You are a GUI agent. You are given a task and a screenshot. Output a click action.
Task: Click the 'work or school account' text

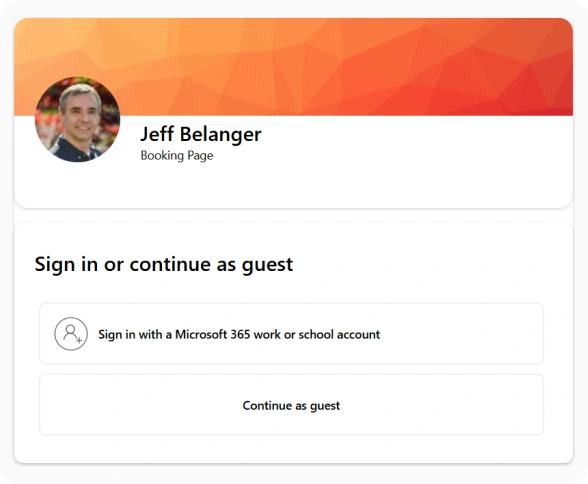(317, 334)
